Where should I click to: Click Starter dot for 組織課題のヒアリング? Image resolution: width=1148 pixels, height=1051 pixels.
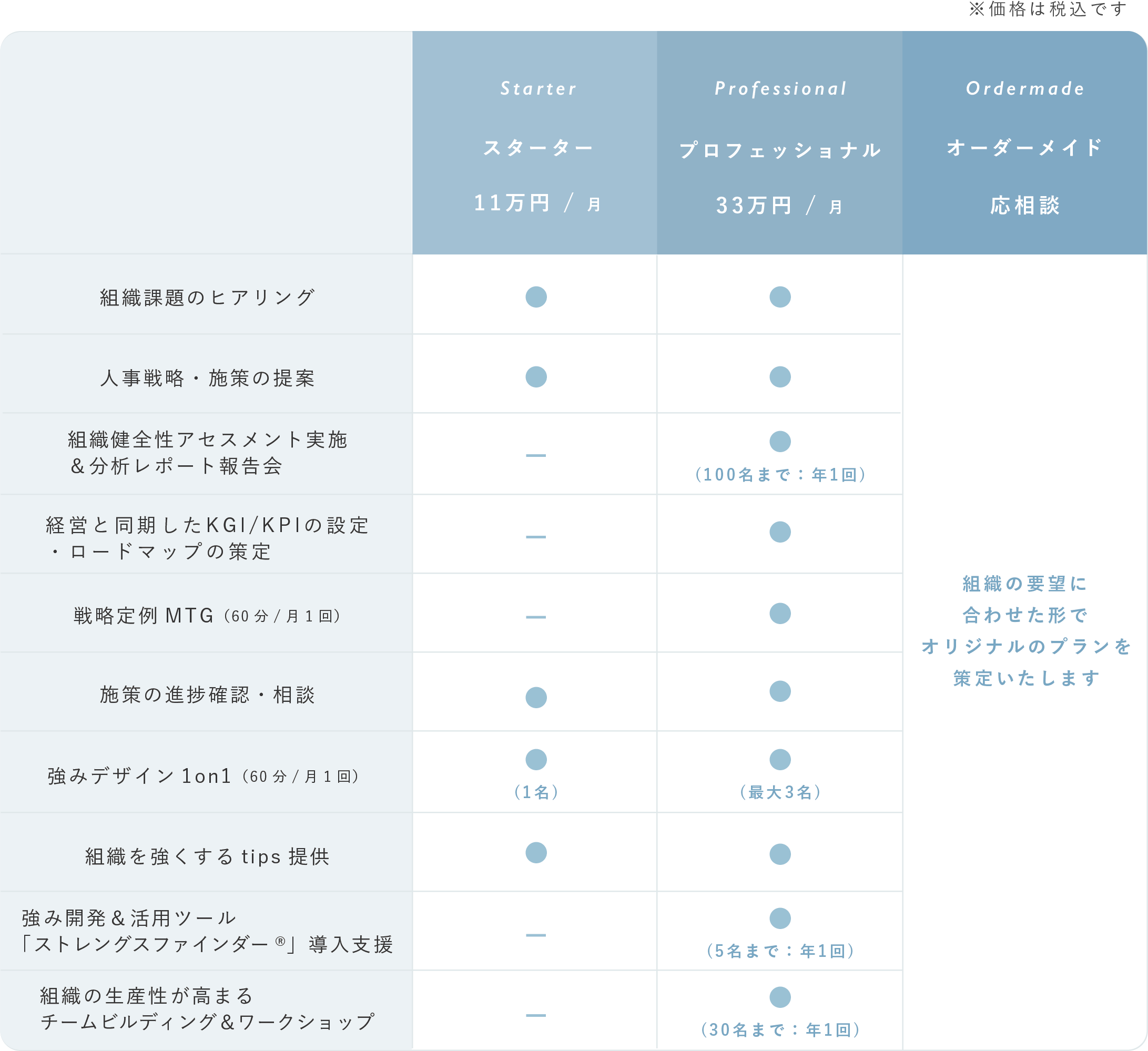[x=536, y=297]
